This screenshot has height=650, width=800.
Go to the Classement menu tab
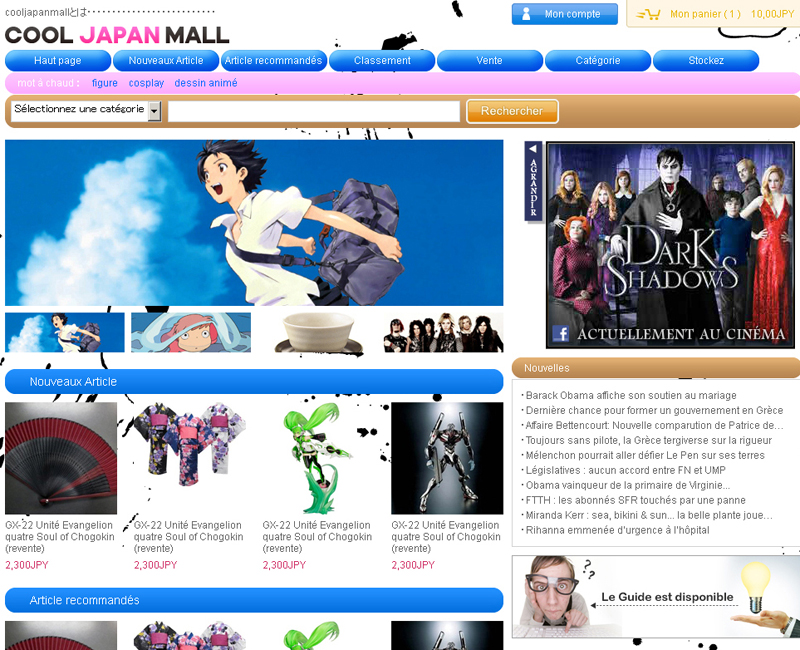pyautogui.click(x=382, y=61)
